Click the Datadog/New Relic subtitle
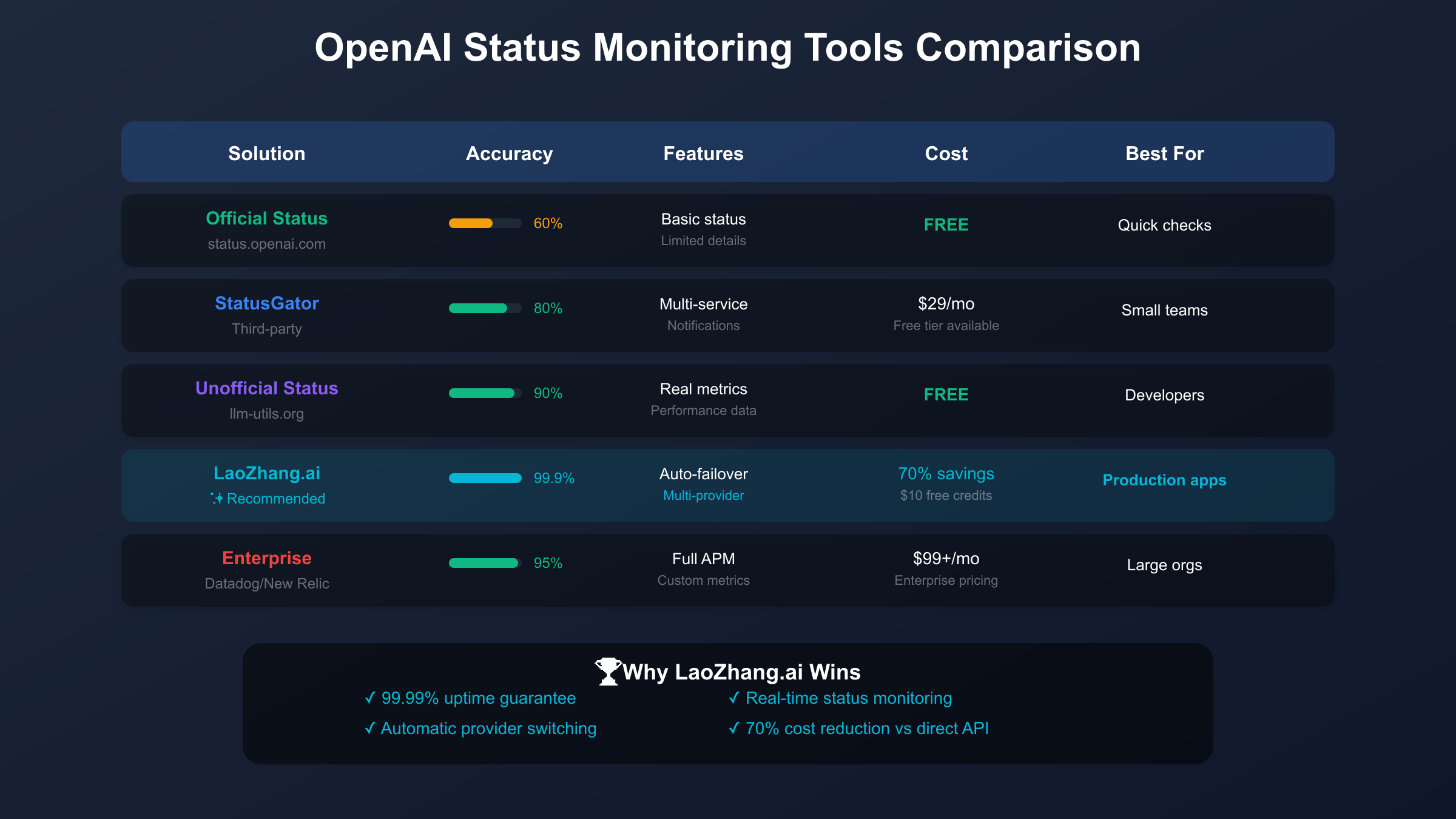 point(267,584)
